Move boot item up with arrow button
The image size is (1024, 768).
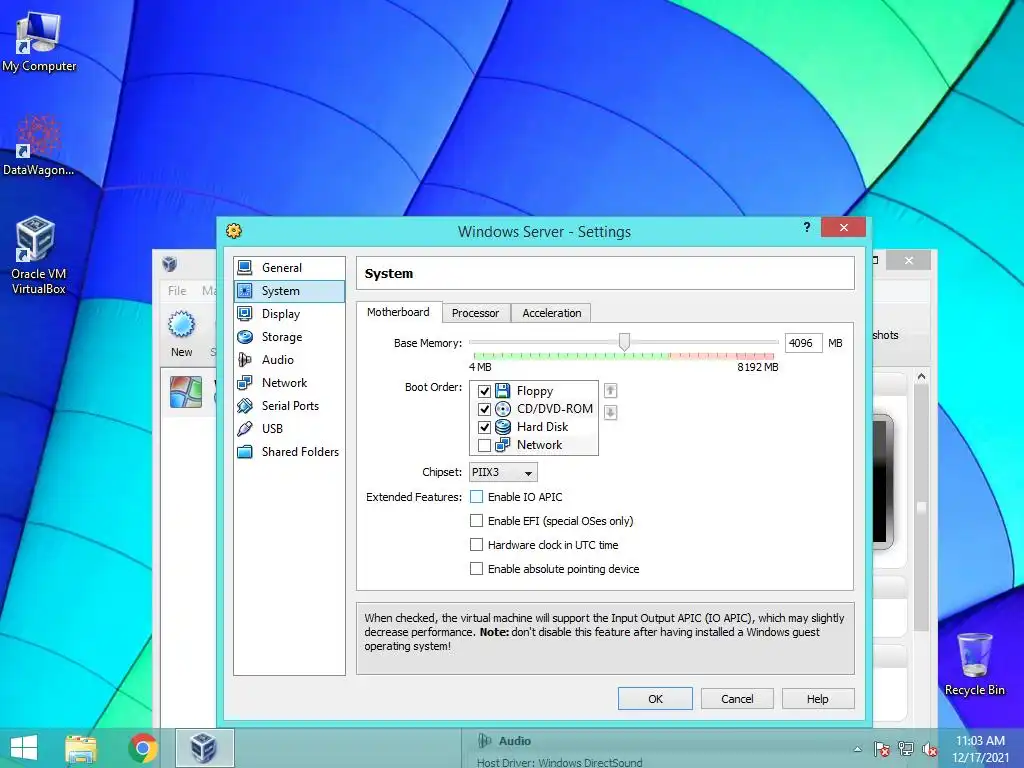point(610,391)
